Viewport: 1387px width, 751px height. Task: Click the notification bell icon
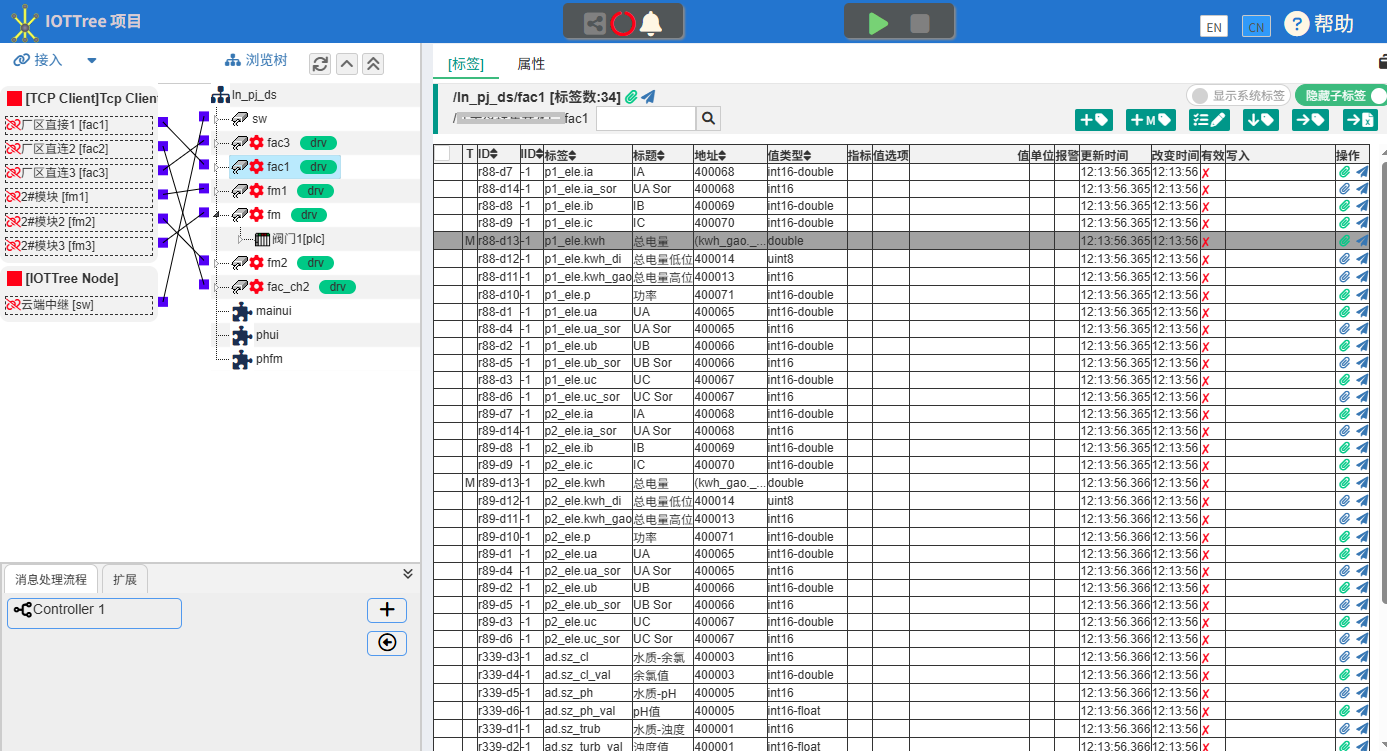coord(650,22)
